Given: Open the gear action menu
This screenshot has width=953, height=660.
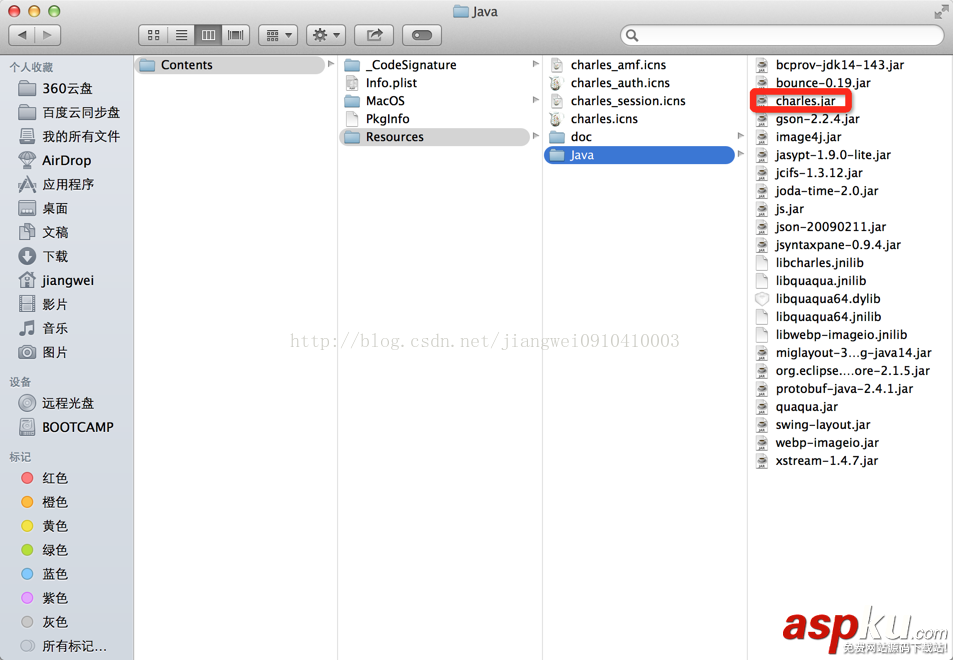Looking at the screenshot, I should 326,35.
